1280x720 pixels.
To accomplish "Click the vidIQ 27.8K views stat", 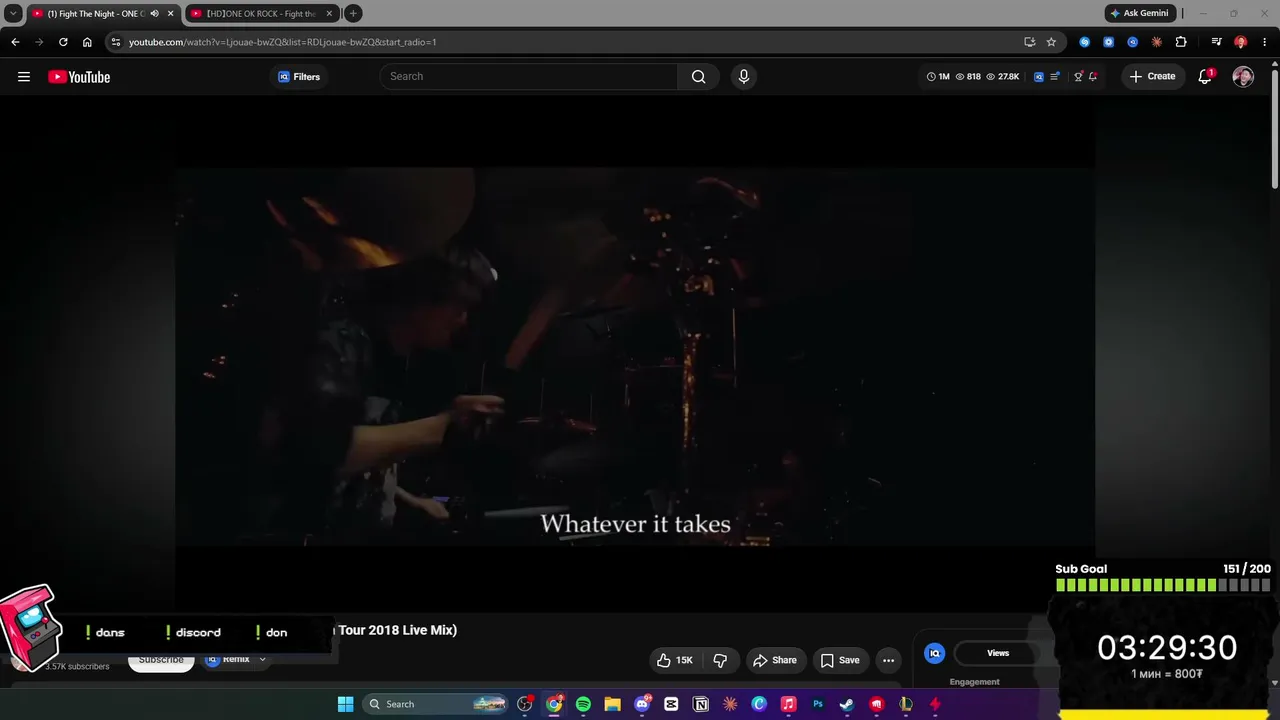I will click(x=1003, y=77).
